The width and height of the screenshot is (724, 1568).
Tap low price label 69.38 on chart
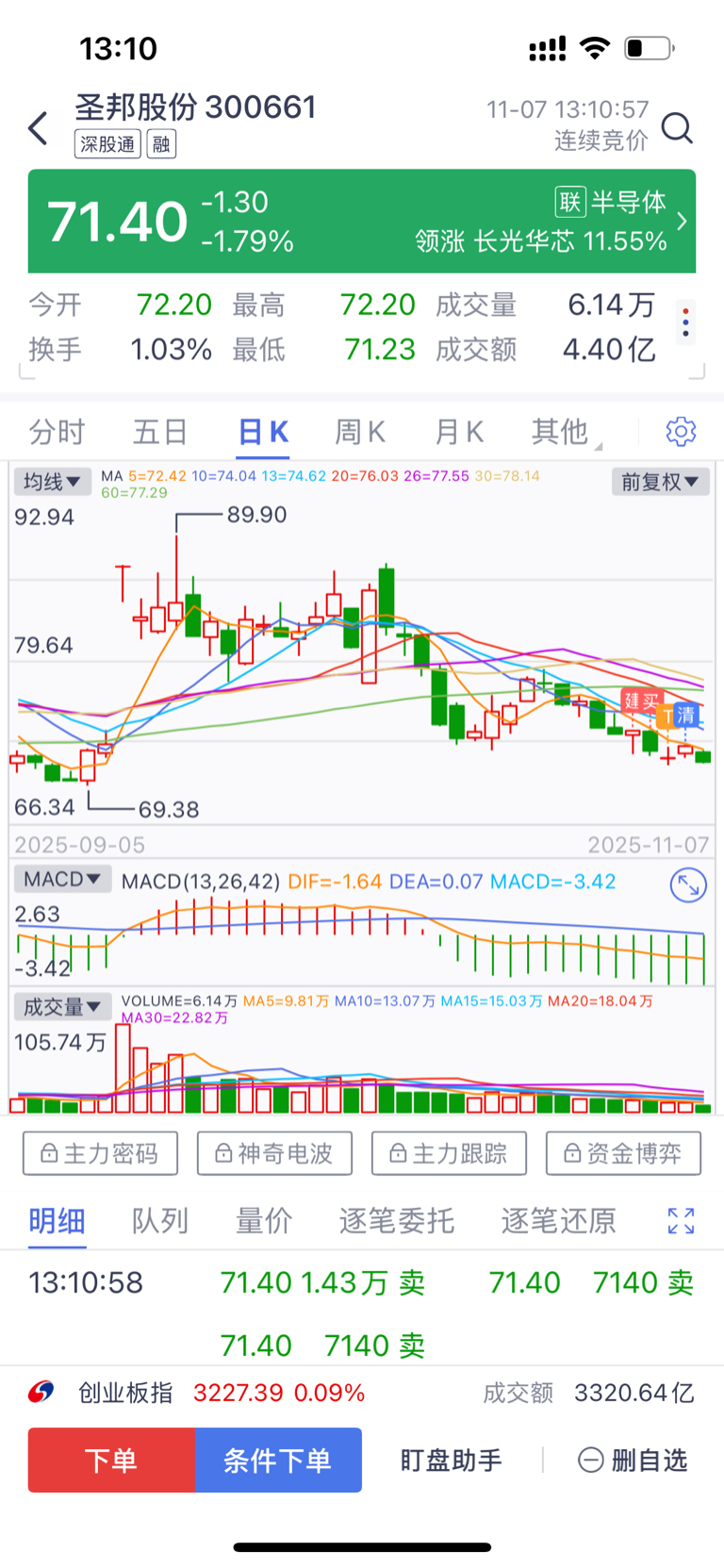click(x=168, y=809)
